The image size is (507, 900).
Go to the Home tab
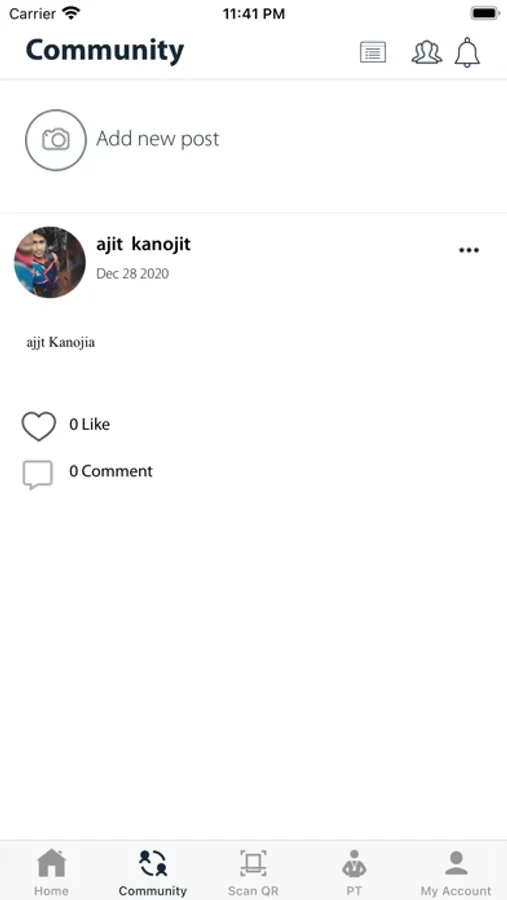coord(51,872)
